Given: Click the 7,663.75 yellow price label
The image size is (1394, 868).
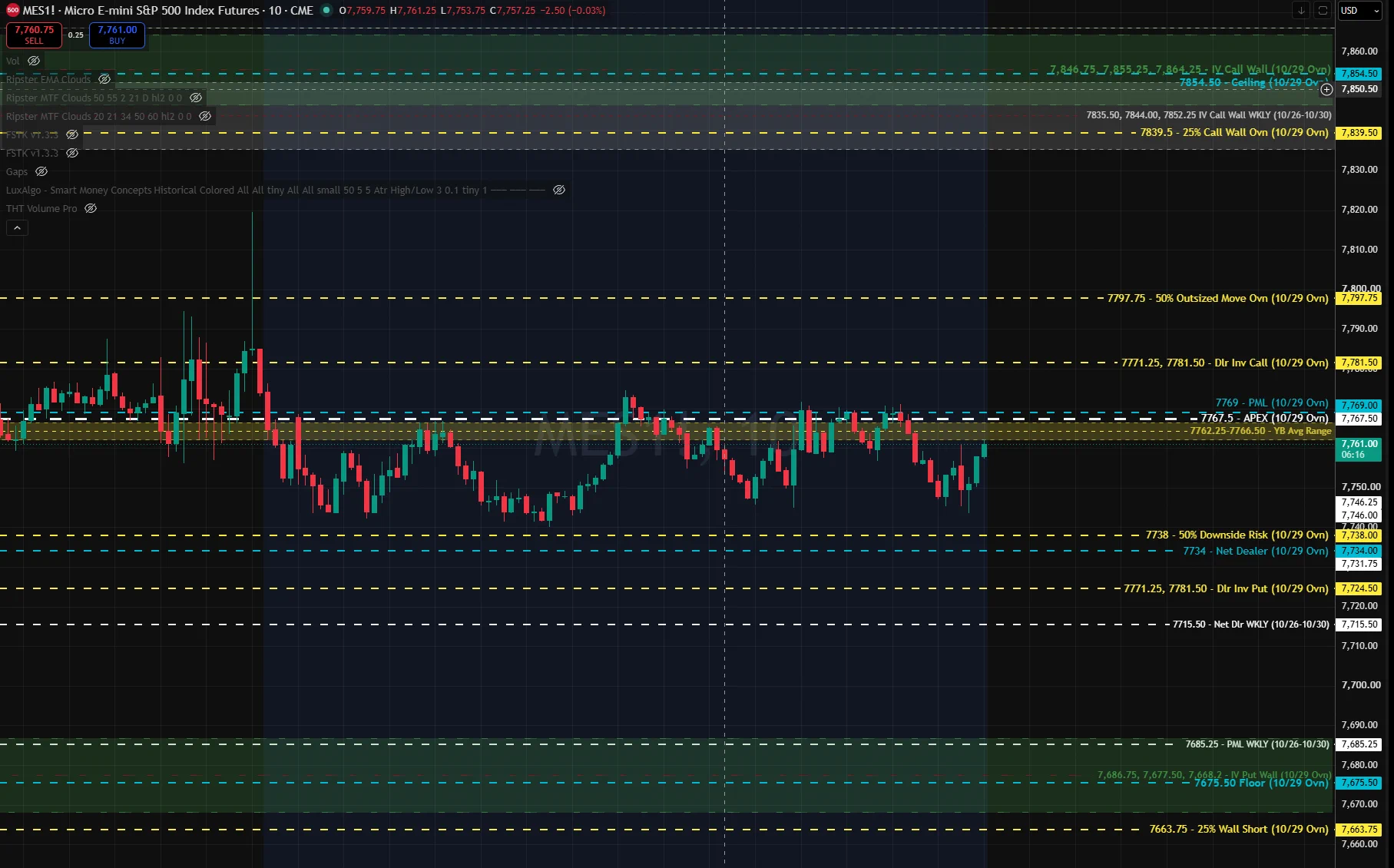Looking at the screenshot, I should 1359,830.
